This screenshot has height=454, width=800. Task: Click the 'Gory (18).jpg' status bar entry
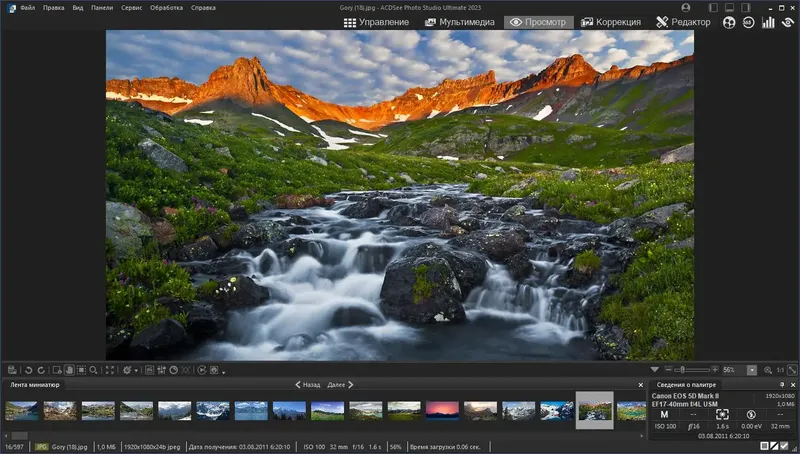[69, 447]
